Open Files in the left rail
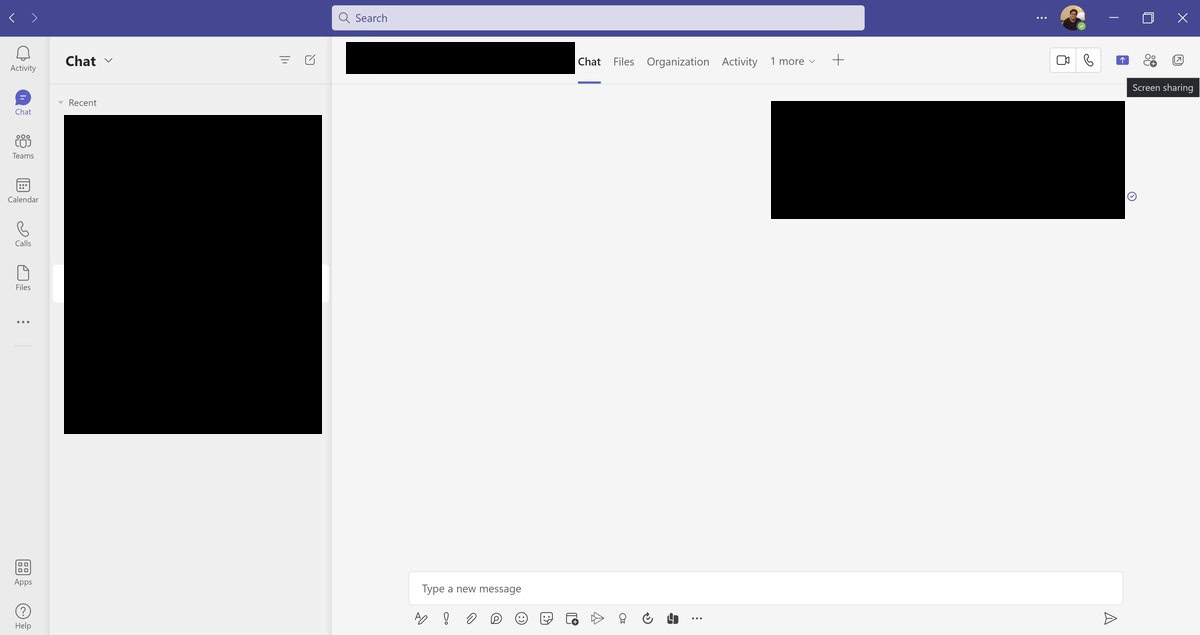This screenshot has height=635, width=1200. click(23, 278)
